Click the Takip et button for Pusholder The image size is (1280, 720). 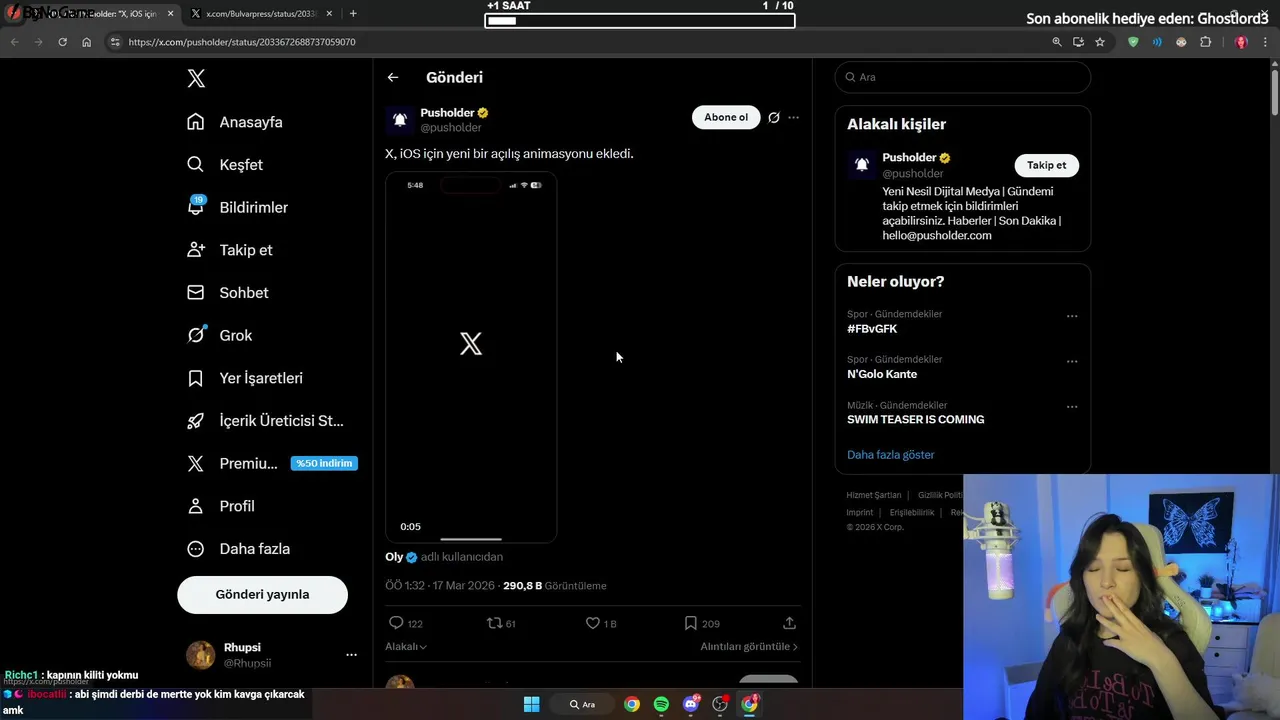pyautogui.click(x=1046, y=165)
